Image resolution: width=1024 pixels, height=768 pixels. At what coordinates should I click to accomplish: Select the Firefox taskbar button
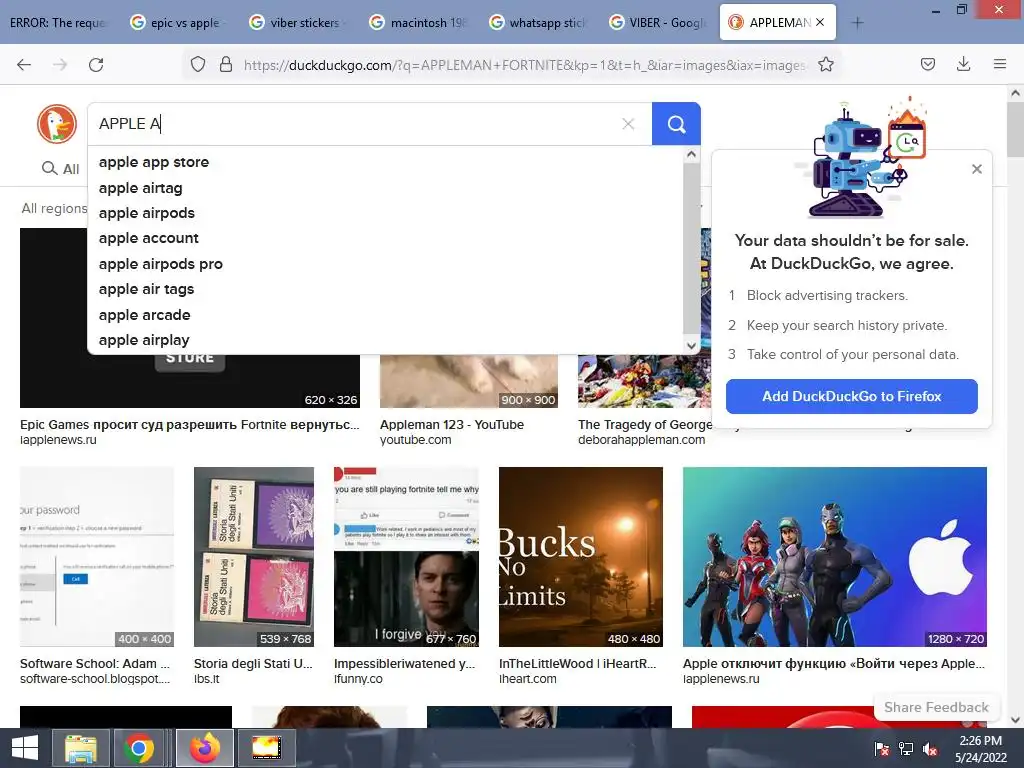click(x=204, y=748)
